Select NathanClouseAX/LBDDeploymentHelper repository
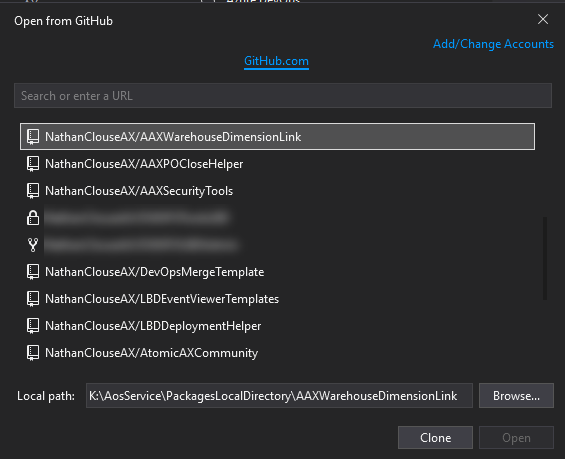The width and height of the screenshot is (565, 459). click(277, 326)
